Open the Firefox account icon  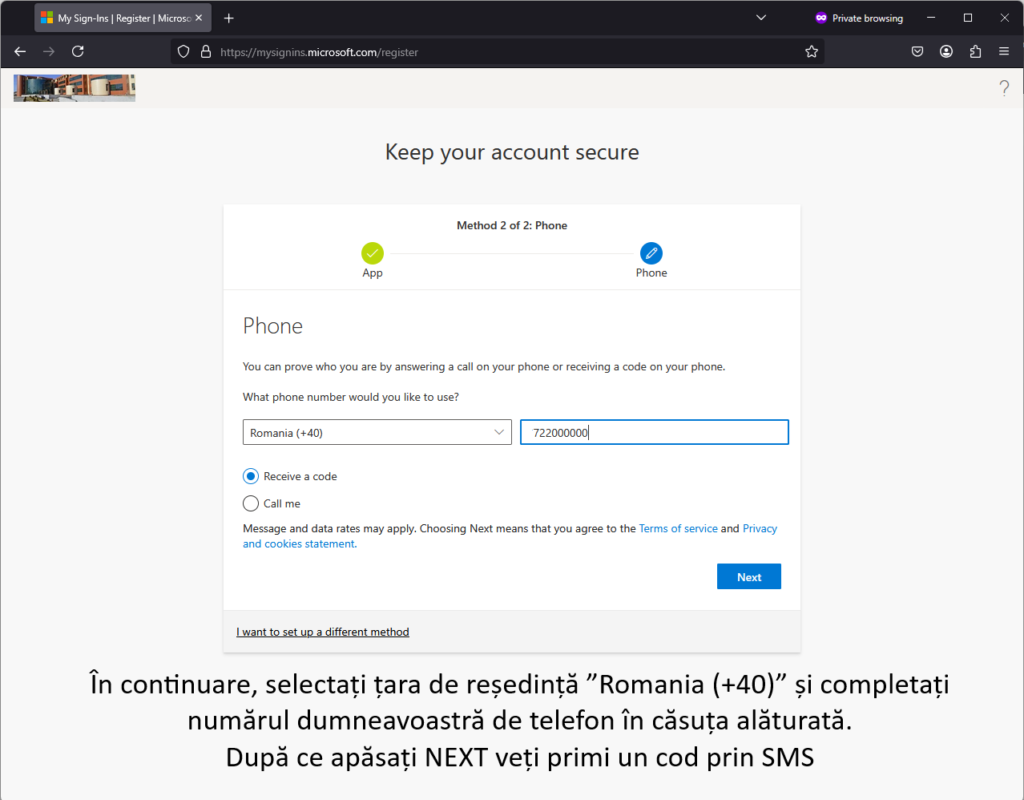(946, 52)
